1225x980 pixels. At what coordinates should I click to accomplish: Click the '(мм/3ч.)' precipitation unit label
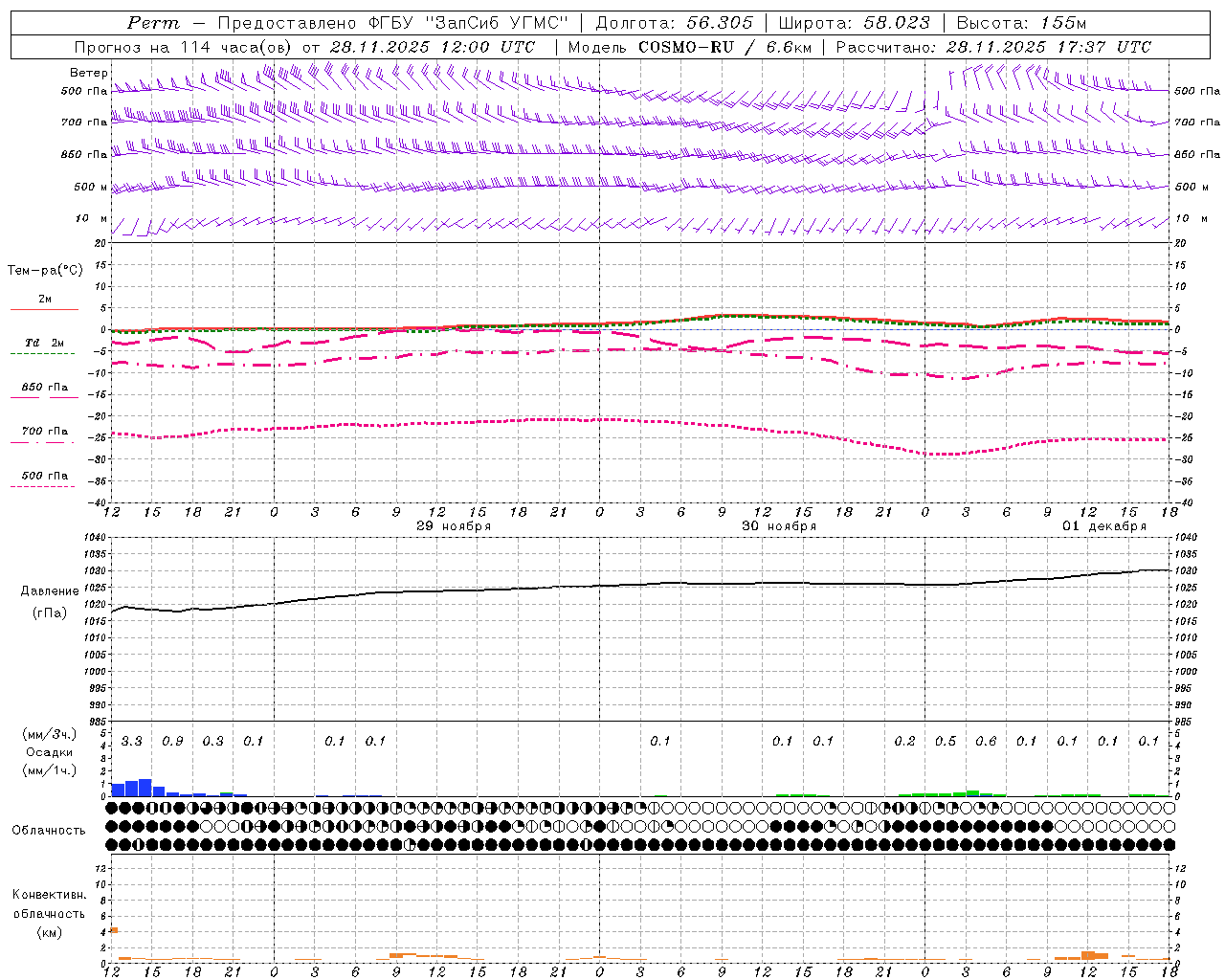coord(48,734)
